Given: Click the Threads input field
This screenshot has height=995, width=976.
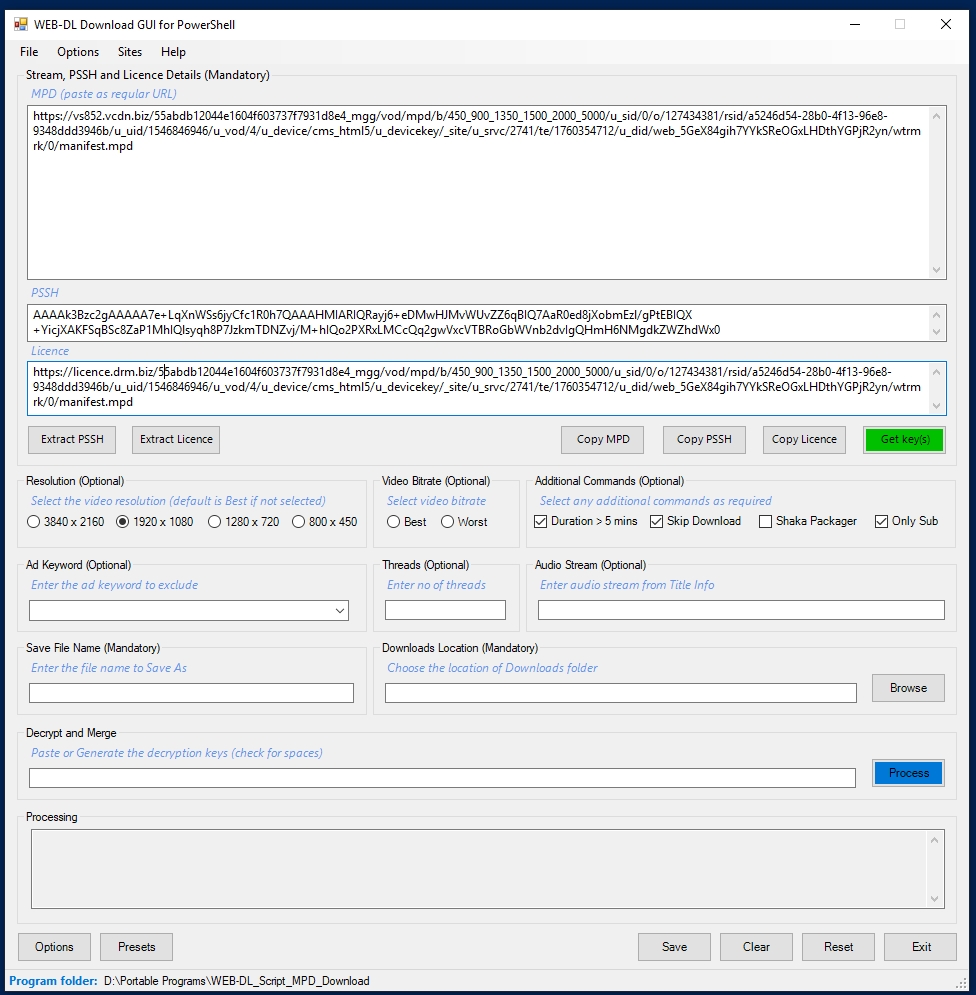Looking at the screenshot, I should coord(445,610).
